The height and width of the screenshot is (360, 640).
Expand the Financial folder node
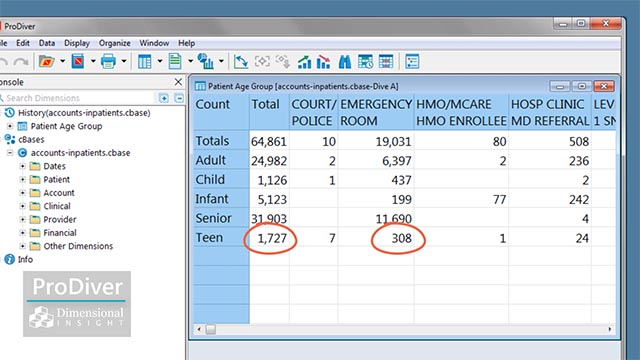pyautogui.click(x=22, y=233)
